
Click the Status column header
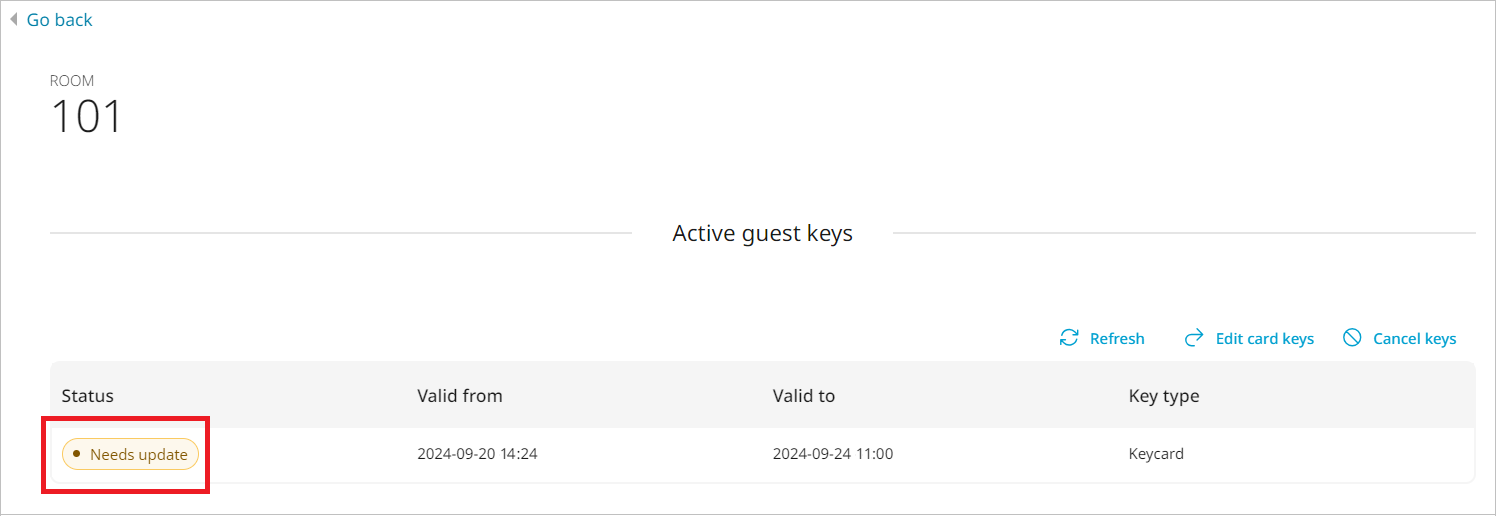coord(88,396)
